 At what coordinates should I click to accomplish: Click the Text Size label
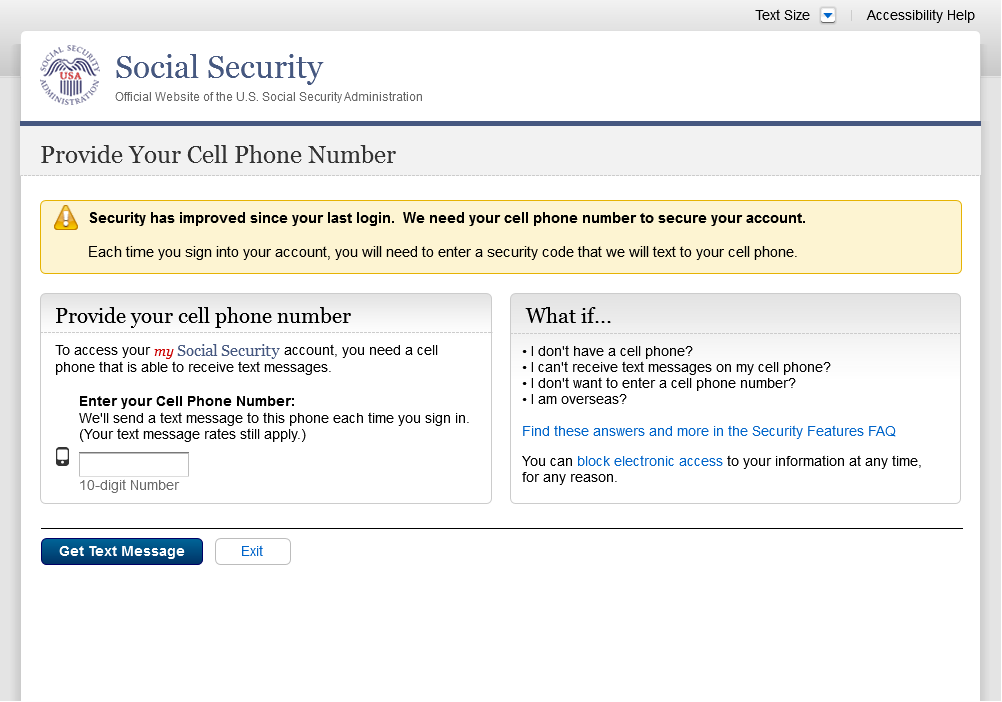(782, 15)
